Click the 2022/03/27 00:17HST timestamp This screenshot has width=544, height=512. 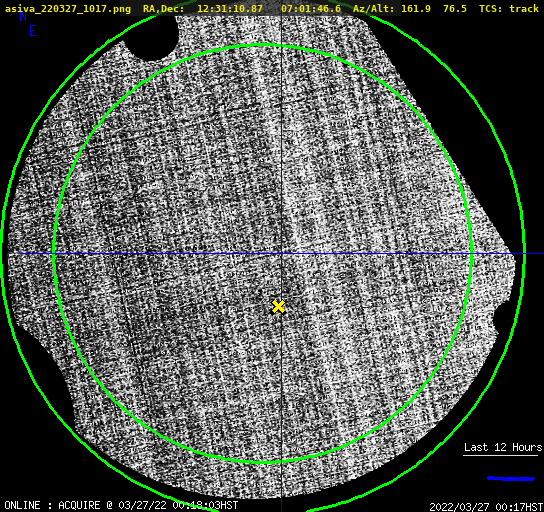click(486, 507)
